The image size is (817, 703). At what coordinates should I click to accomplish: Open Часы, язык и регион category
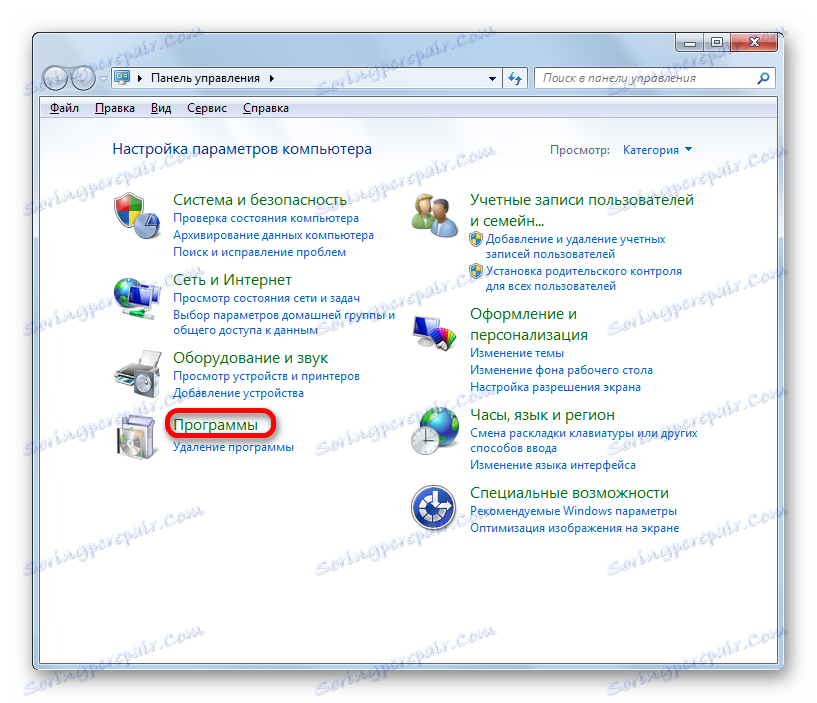tap(542, 415)
